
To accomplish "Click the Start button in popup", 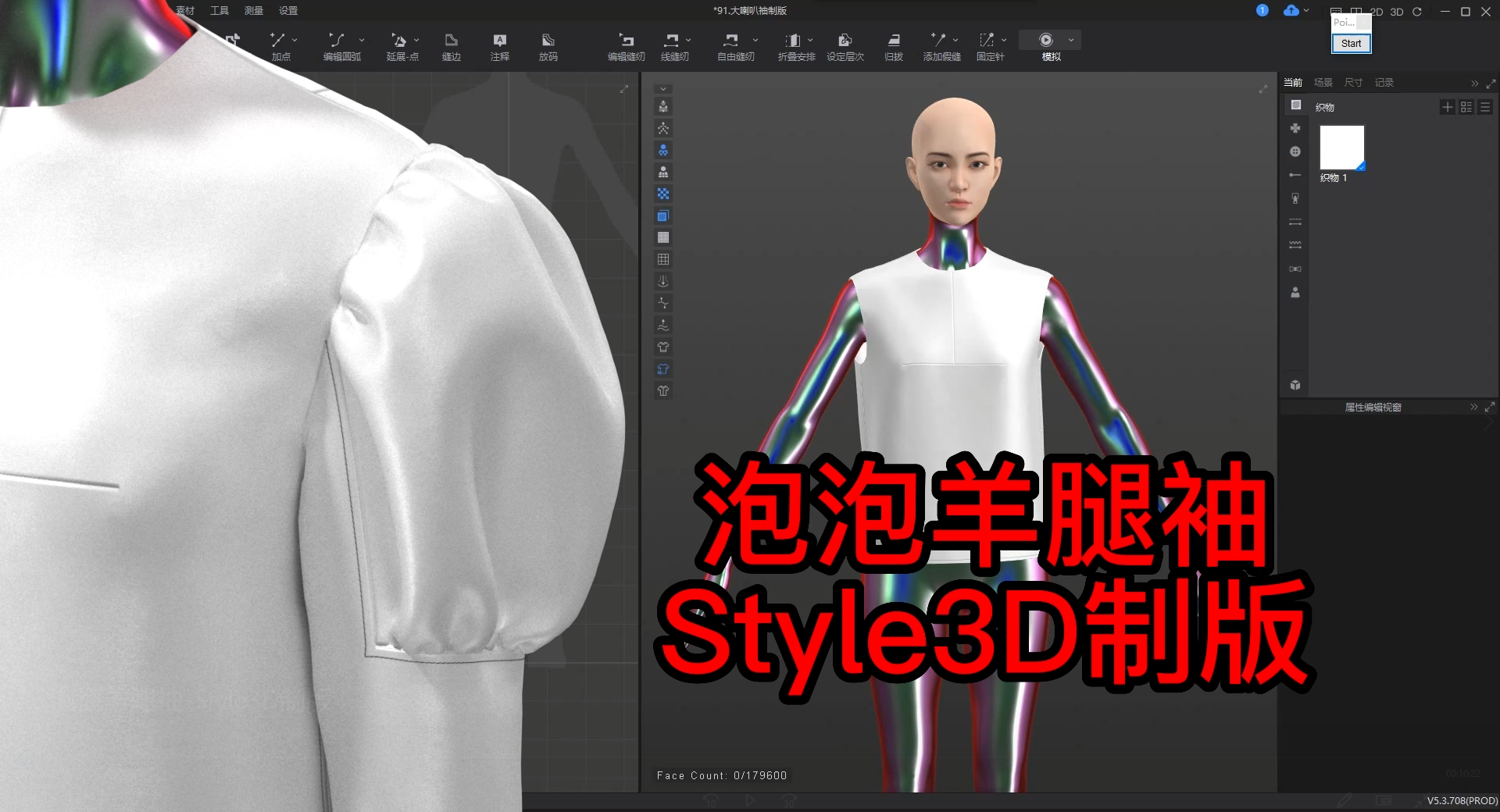I will (x=1351, y=44).
